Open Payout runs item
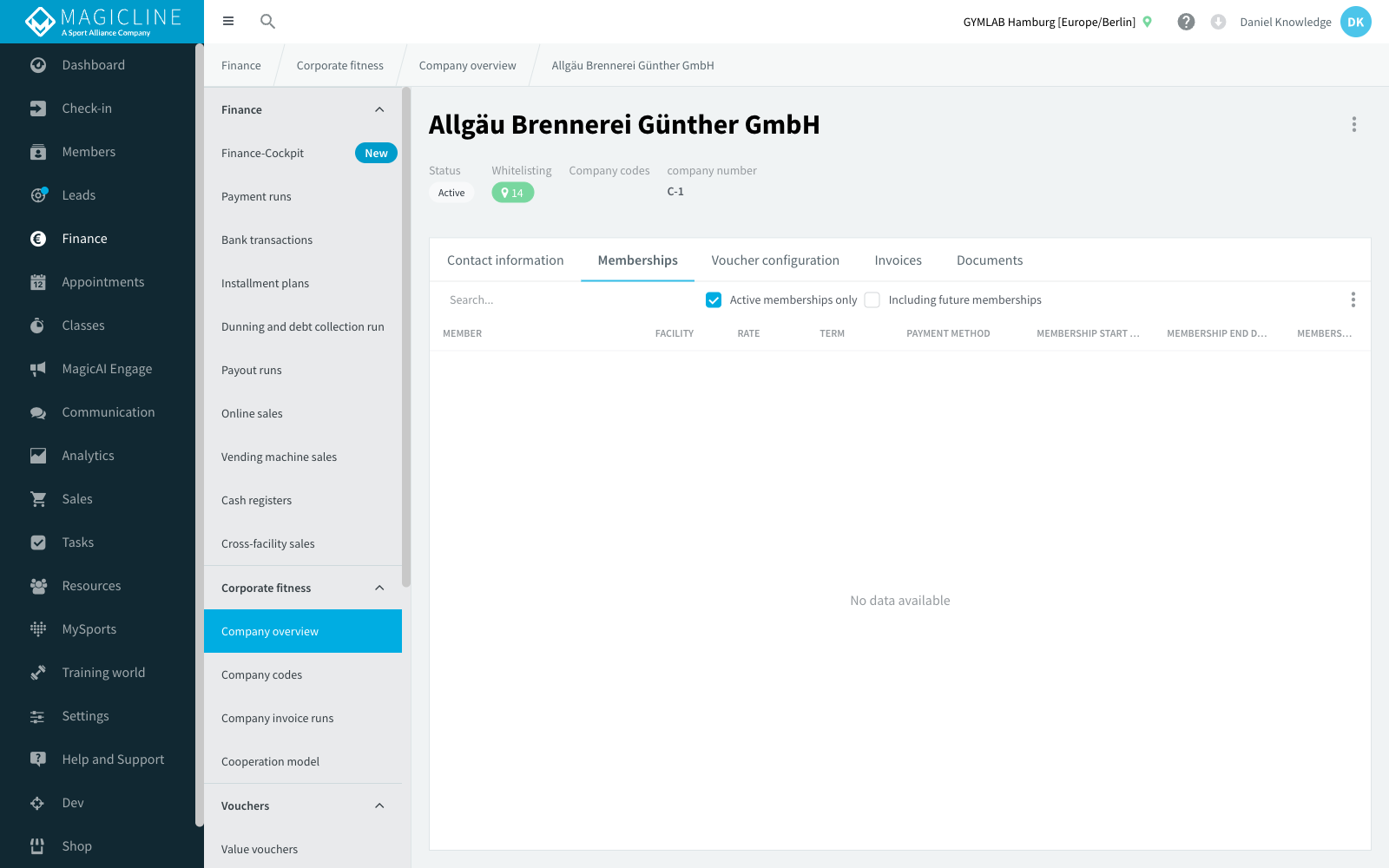The image size is (1389, 868). (x=303, y=370)
